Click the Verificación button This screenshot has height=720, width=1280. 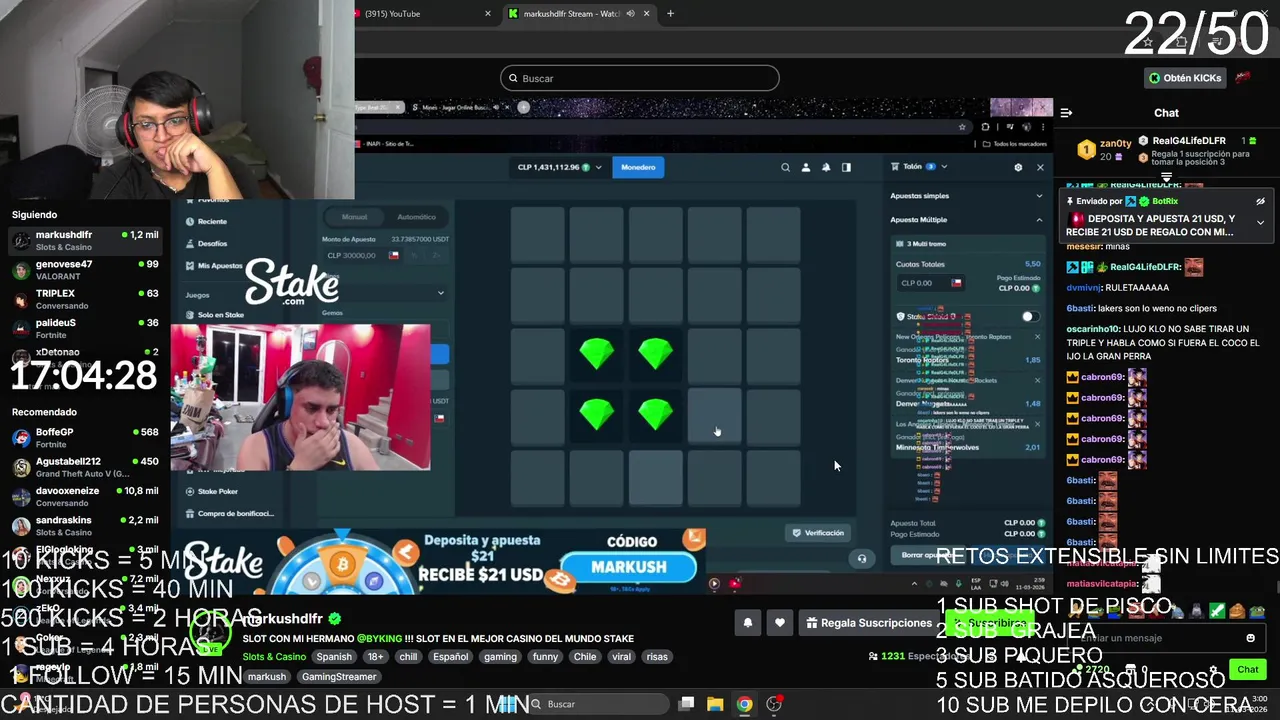click(x=818, y=533)
